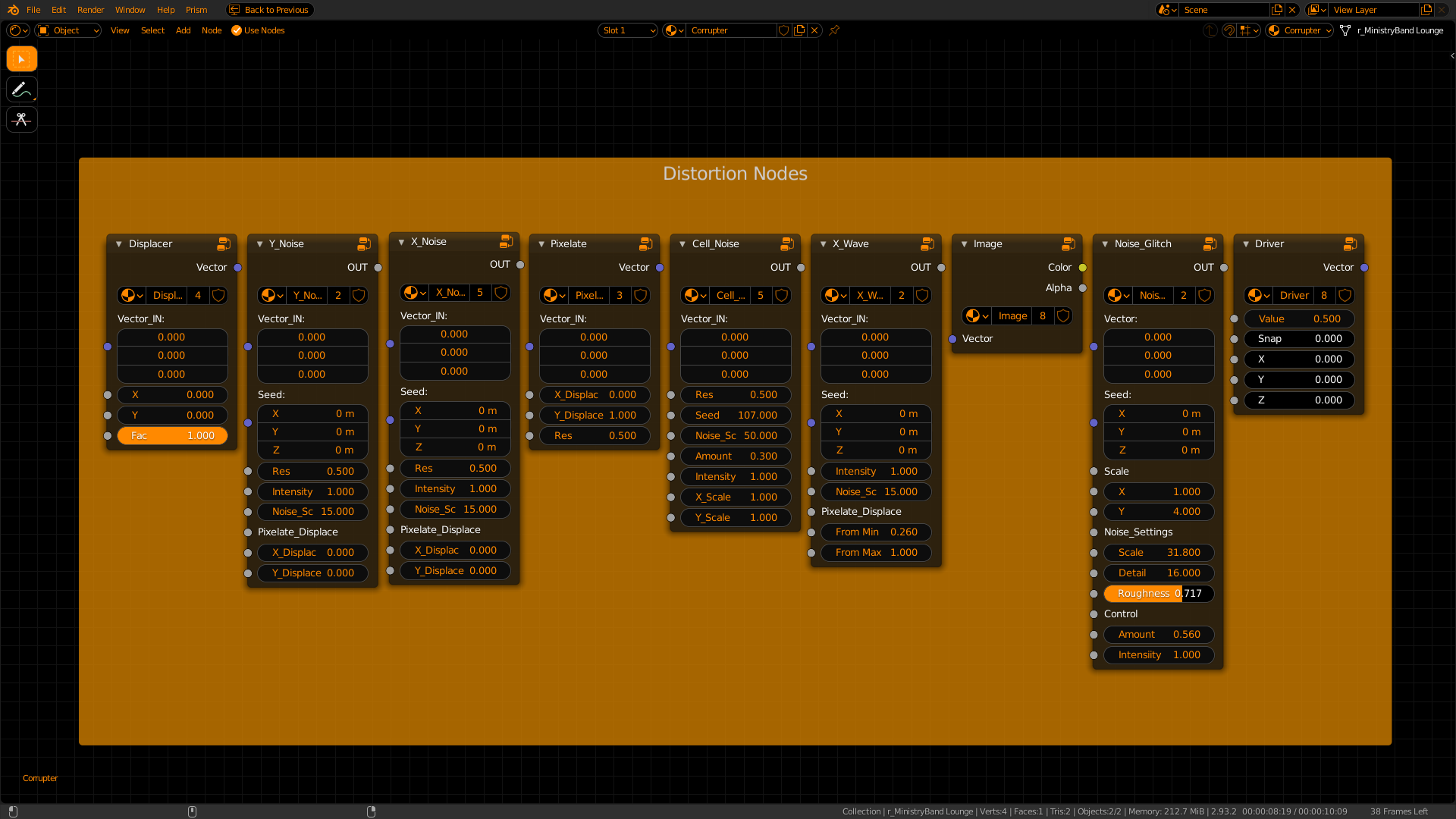Click new material copy icon beside Corrupter
Viewport: 1456px width, 819px height.
[x=799, y=30]
